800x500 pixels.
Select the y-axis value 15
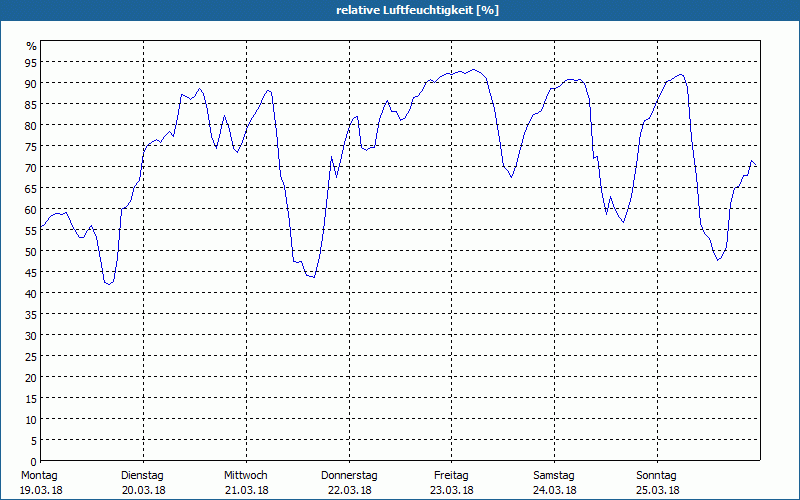(x=31, y=398)
